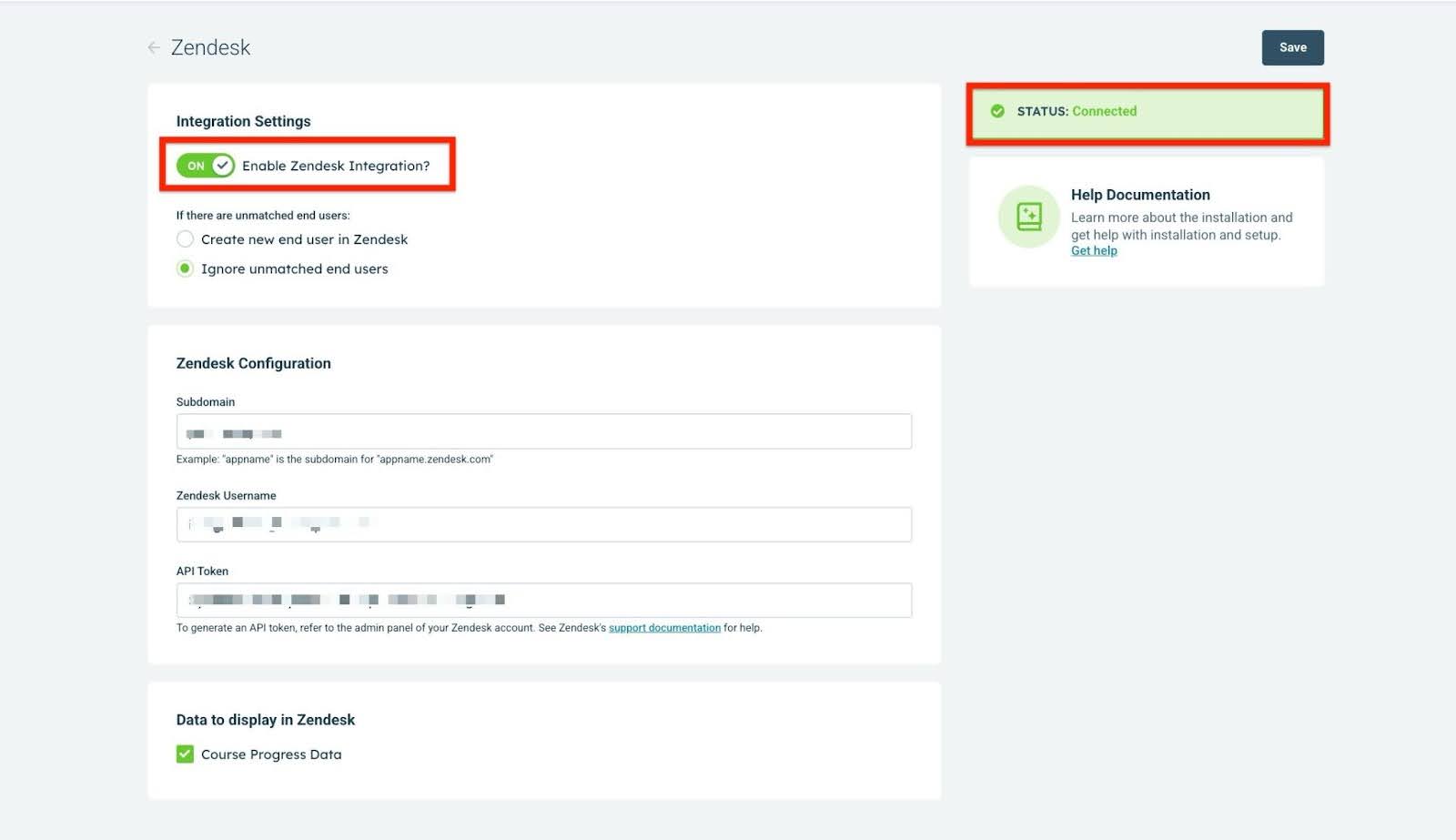Click the Save button
Screen dimensions: 1456x840
click(1292, 47)
